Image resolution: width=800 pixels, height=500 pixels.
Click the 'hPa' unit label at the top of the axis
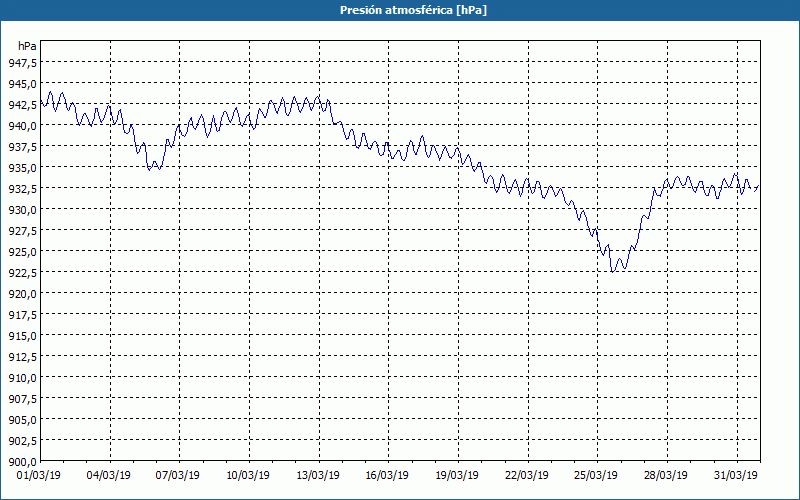27,46
